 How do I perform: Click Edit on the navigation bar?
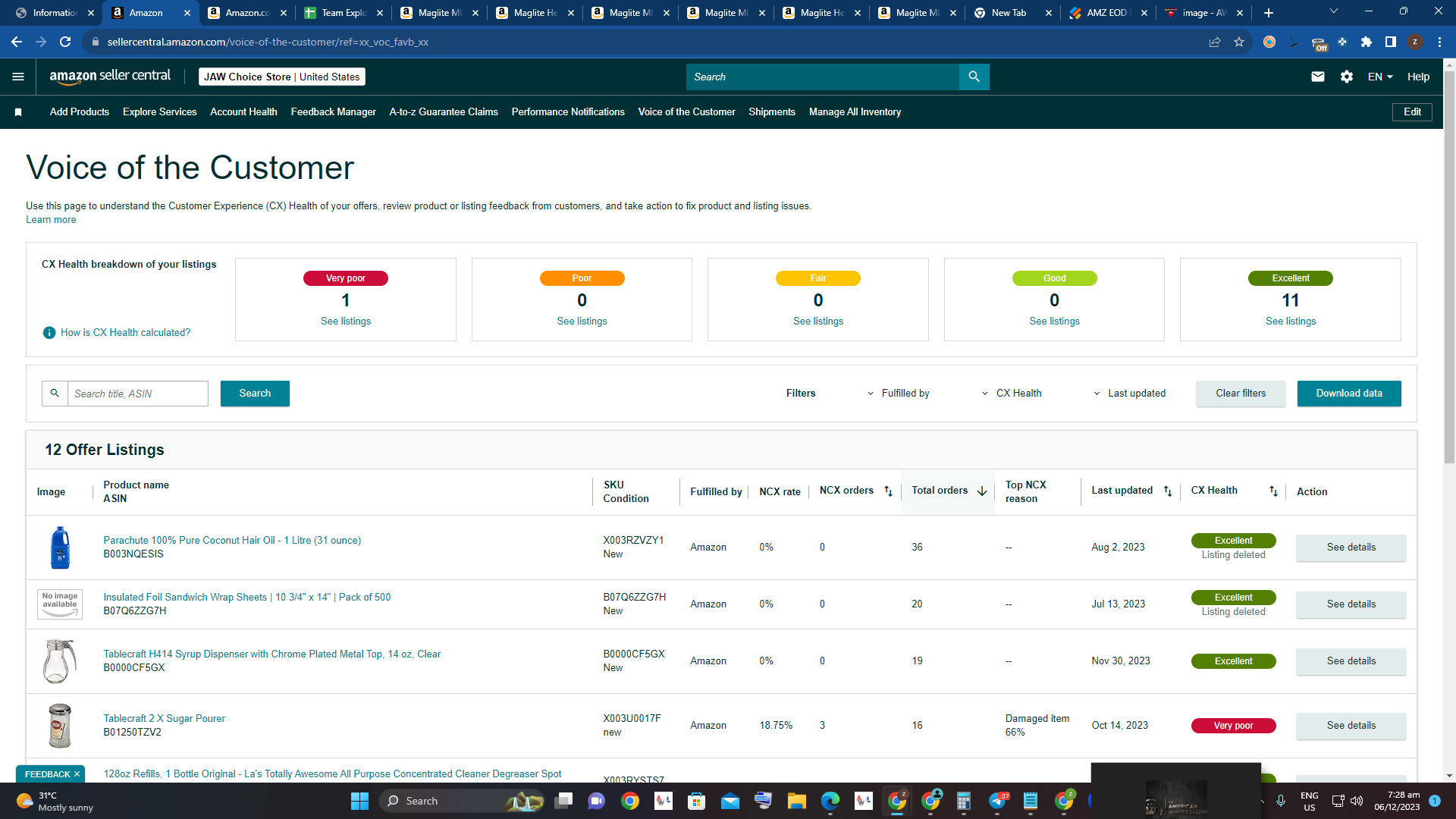(x=1412, y=112)
